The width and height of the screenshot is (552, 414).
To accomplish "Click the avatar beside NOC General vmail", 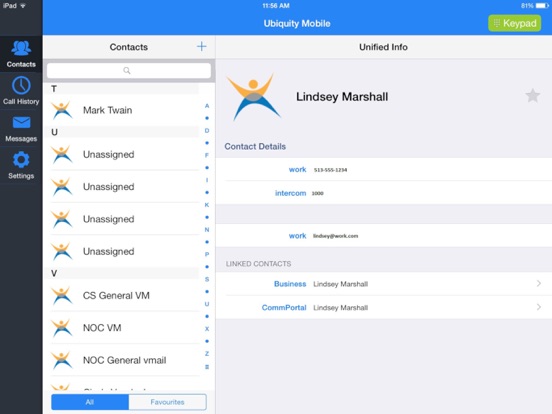I will point(62,360).
